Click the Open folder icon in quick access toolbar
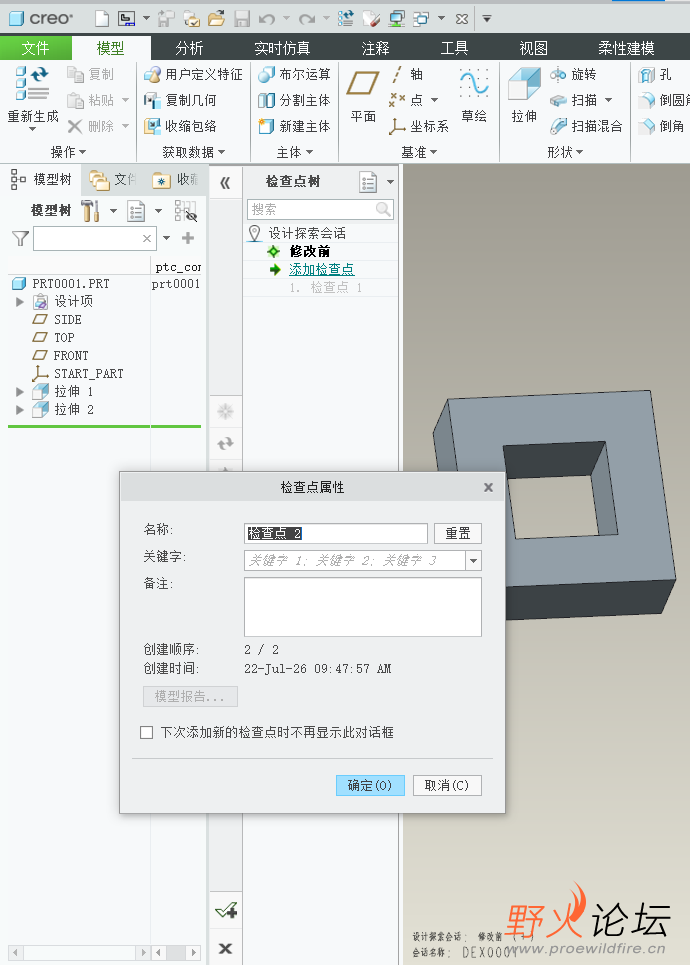690x965 pixels. (x=216, y=18)
